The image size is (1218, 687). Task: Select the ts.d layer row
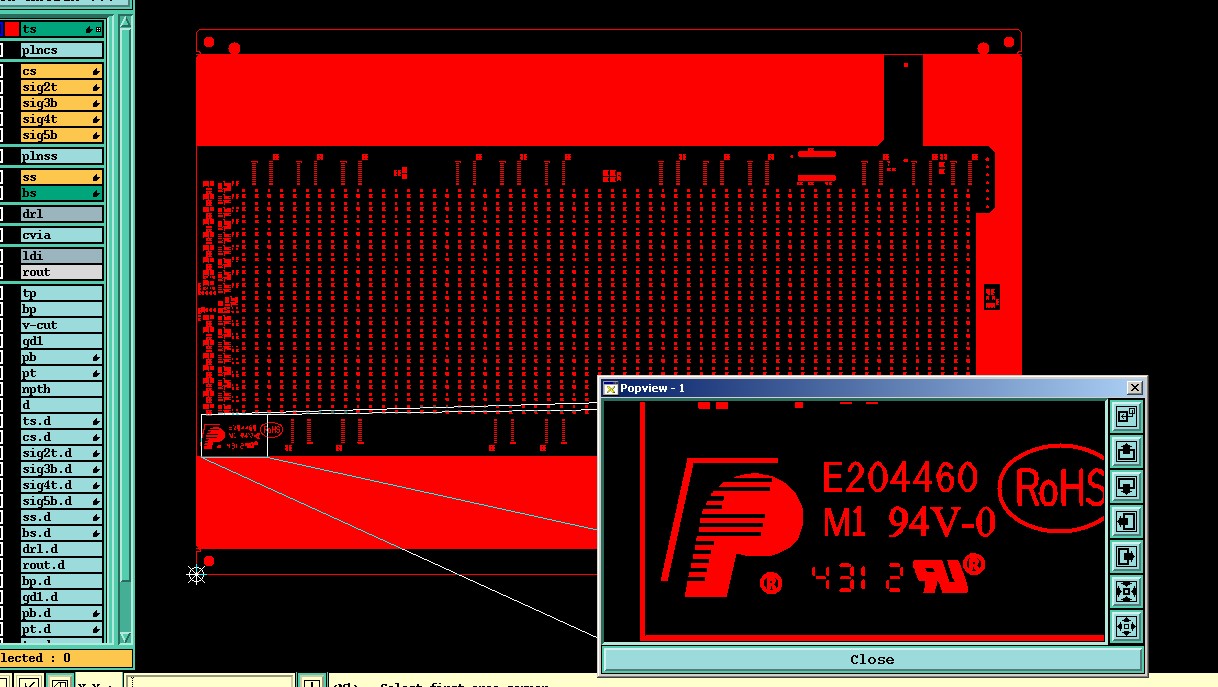point(62,421)
